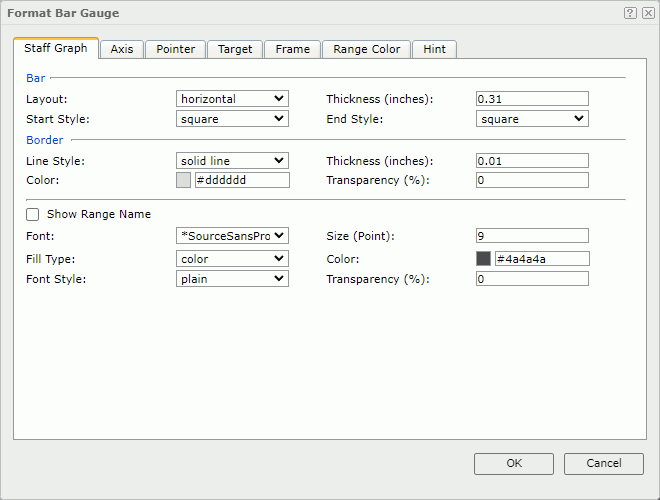Screen dimensions: 660x500
Task: Open help with the question mark icon
Action: [x=630, y=13]
